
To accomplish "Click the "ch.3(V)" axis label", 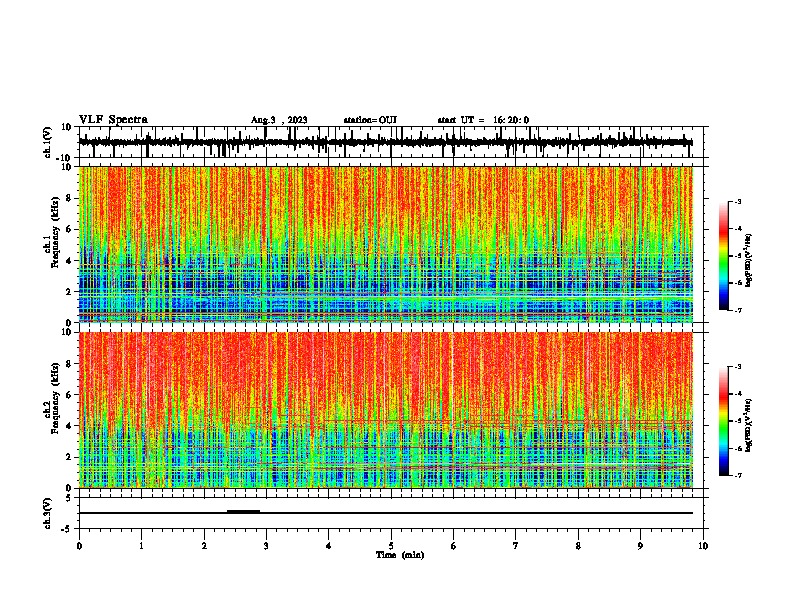I will (x=48, y=513).
